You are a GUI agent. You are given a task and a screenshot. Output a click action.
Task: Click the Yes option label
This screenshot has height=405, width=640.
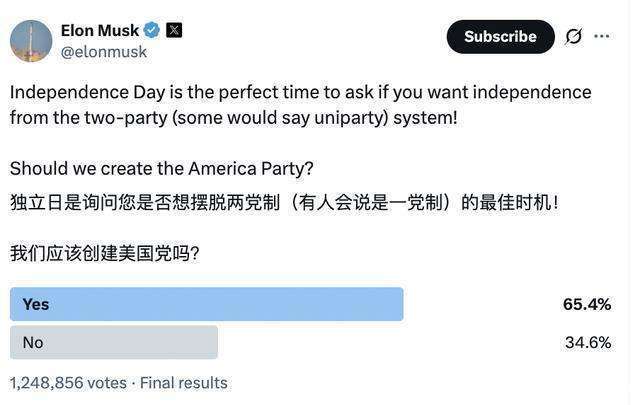(x=36, y=304)
